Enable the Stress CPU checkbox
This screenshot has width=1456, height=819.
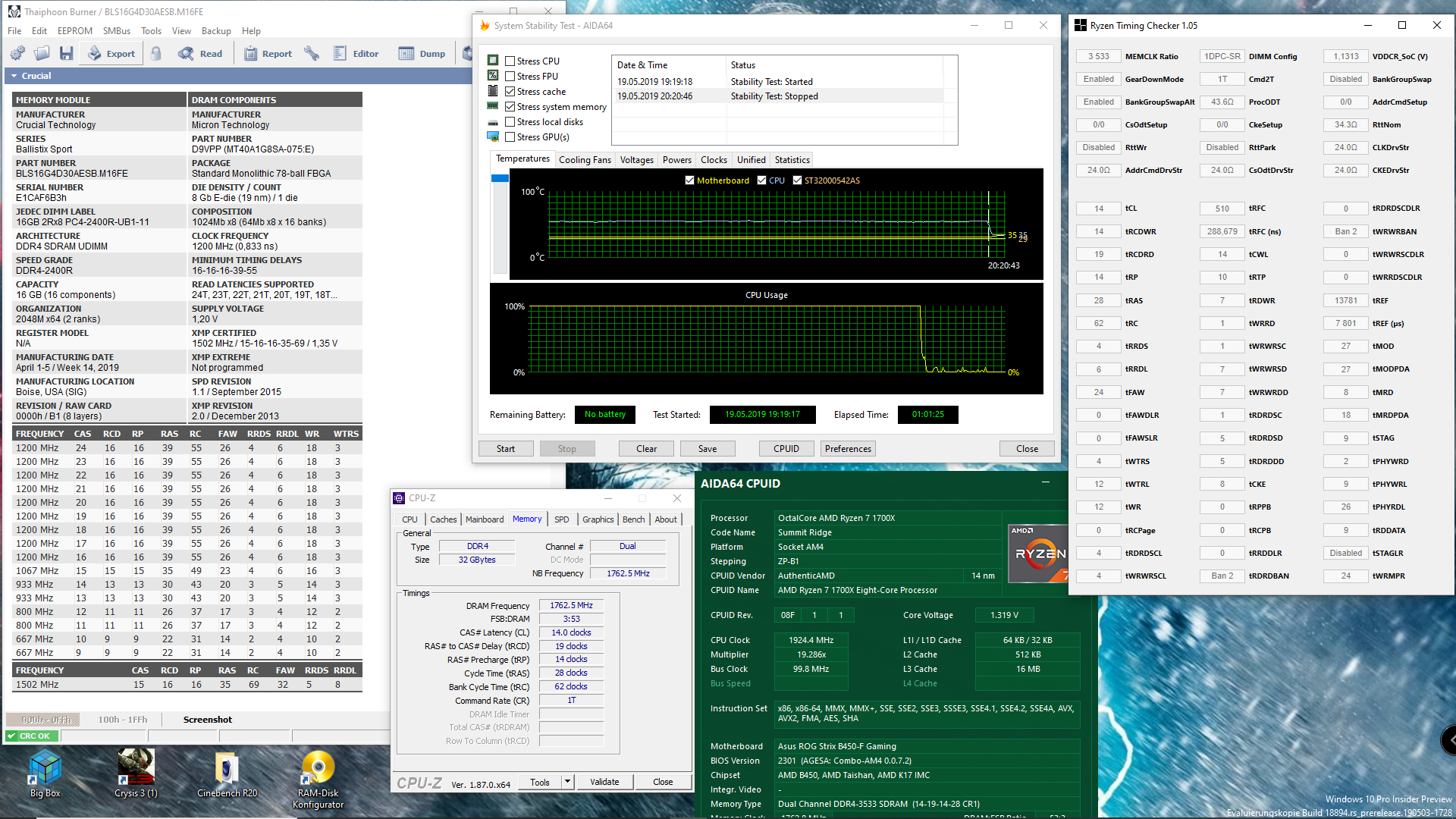tap(510, 61)
